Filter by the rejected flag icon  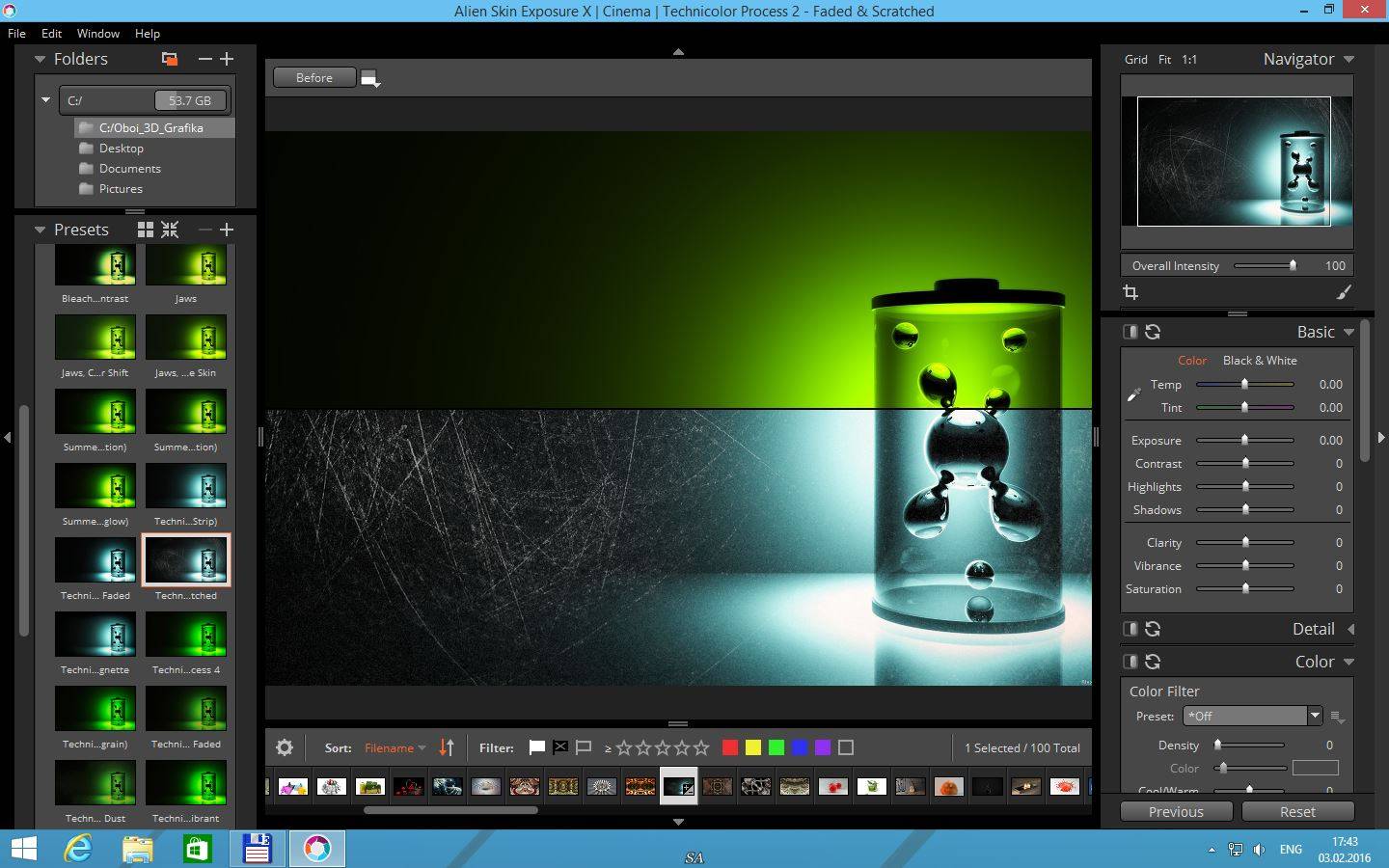click(x=560, y=747)
